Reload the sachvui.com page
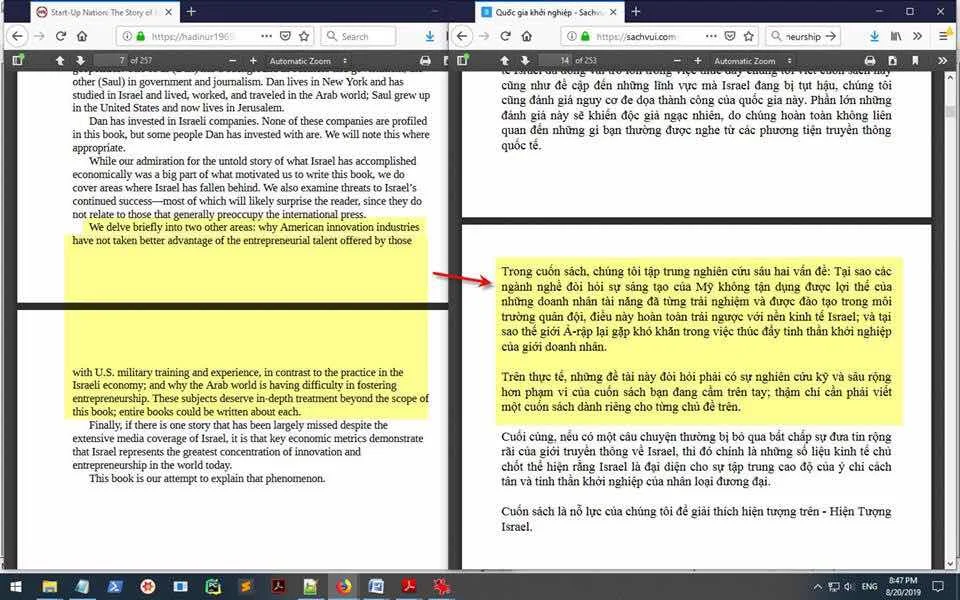960x600 pixels. [x=505, y=36]
